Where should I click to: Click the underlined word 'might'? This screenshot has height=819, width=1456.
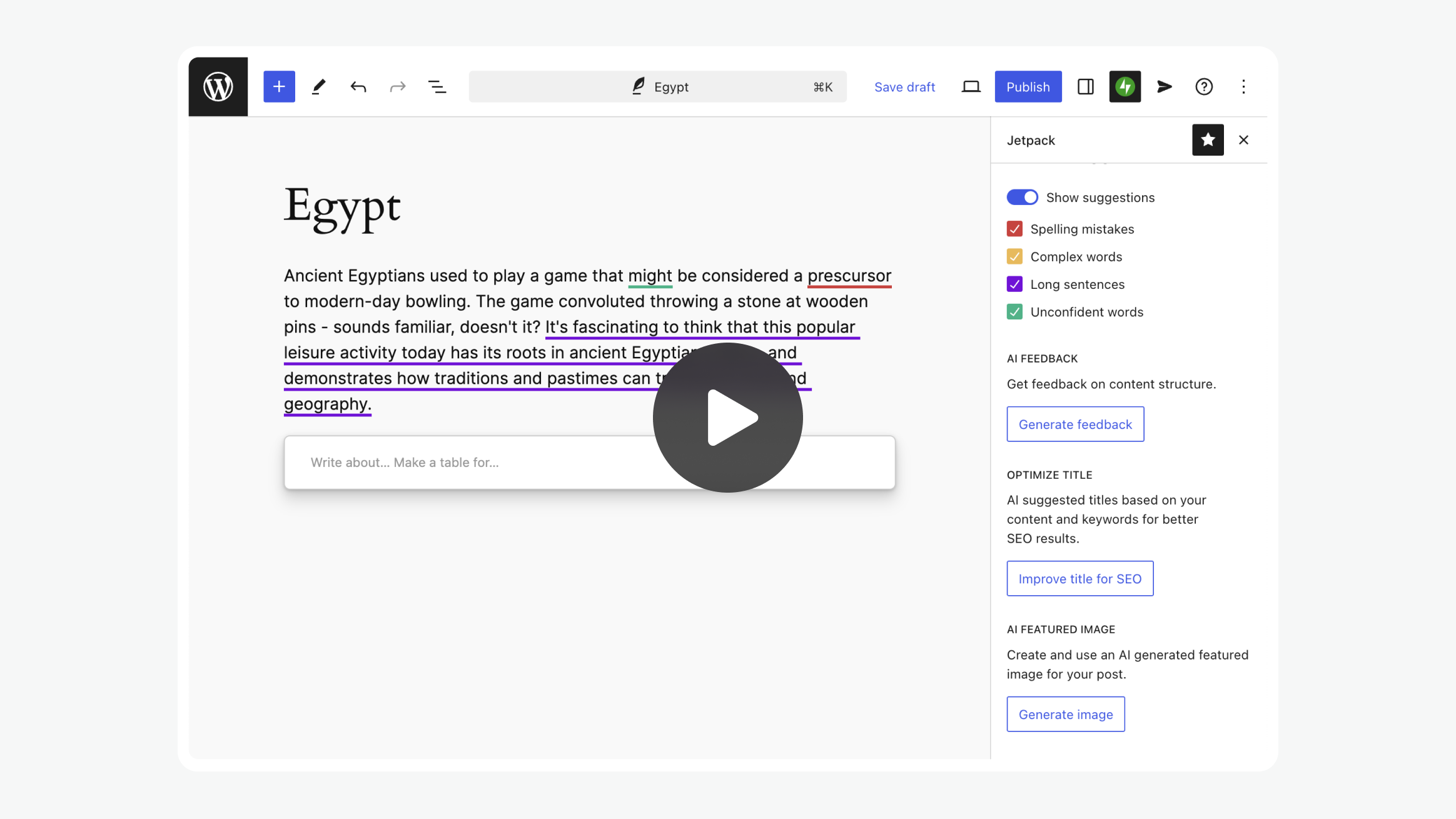tap(650, 276)
